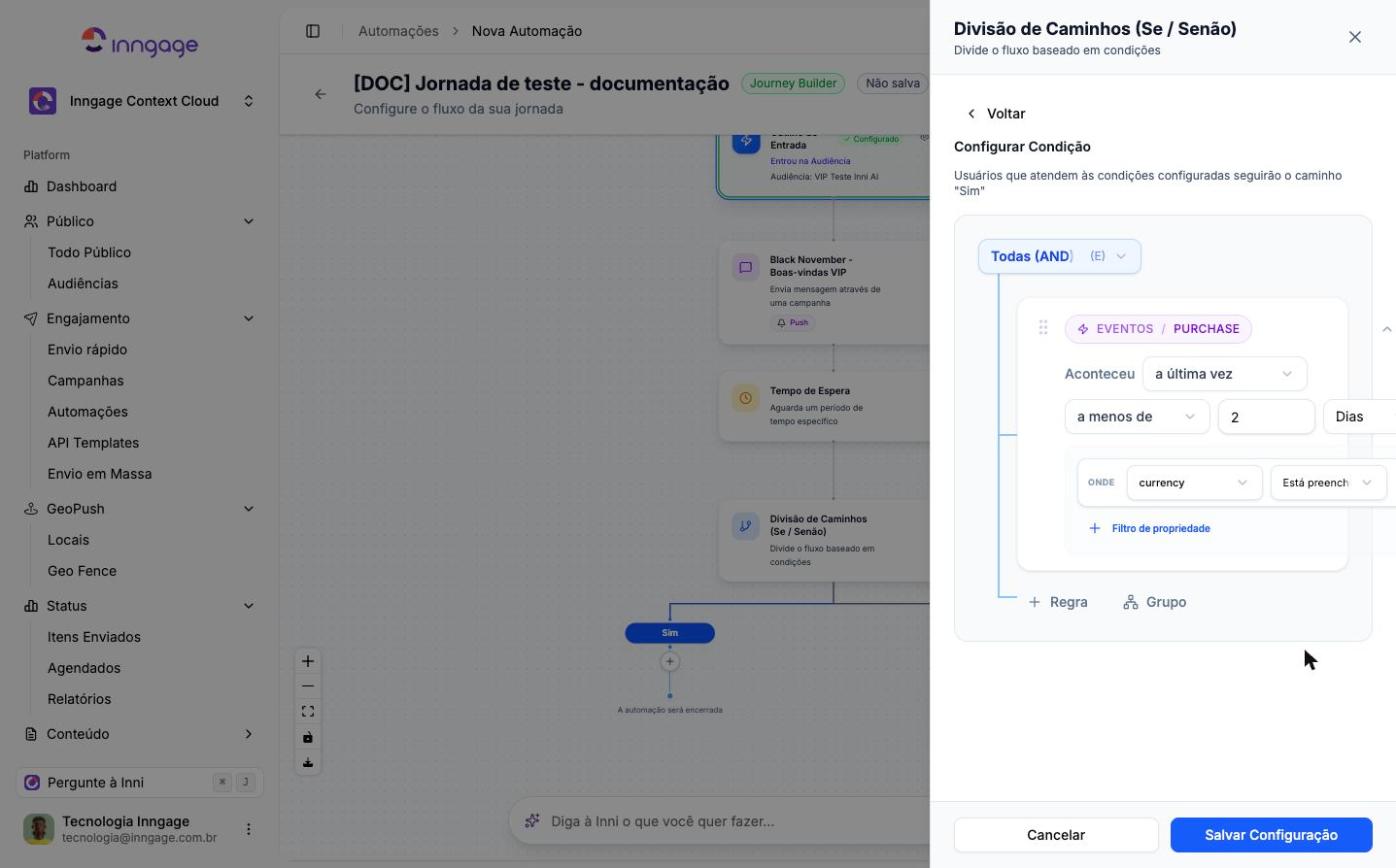Add a condition Grupo
The image size is (1396, 868).
pyautogui.click(x=1155, y=602)
